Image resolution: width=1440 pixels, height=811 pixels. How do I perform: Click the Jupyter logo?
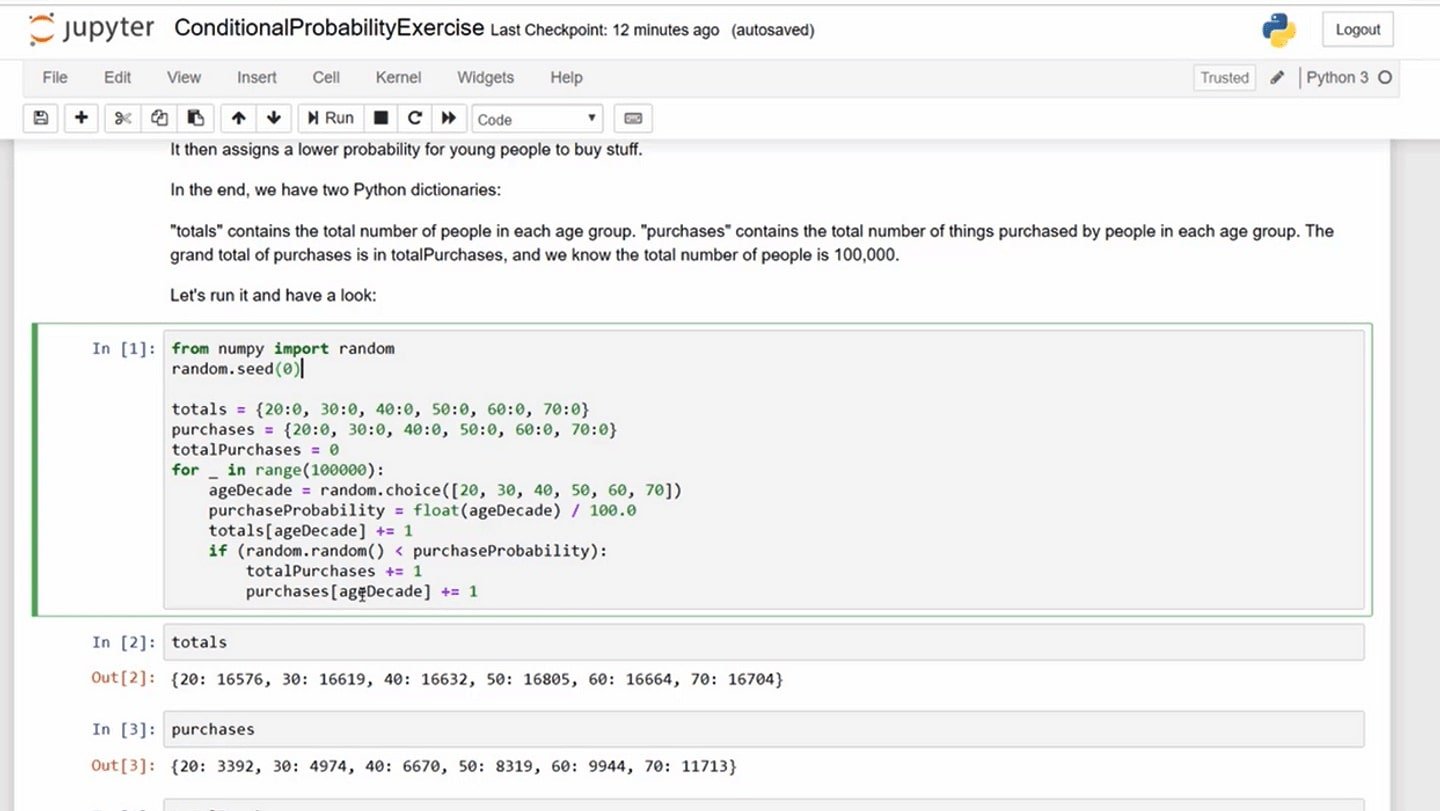tap(91, 29)
